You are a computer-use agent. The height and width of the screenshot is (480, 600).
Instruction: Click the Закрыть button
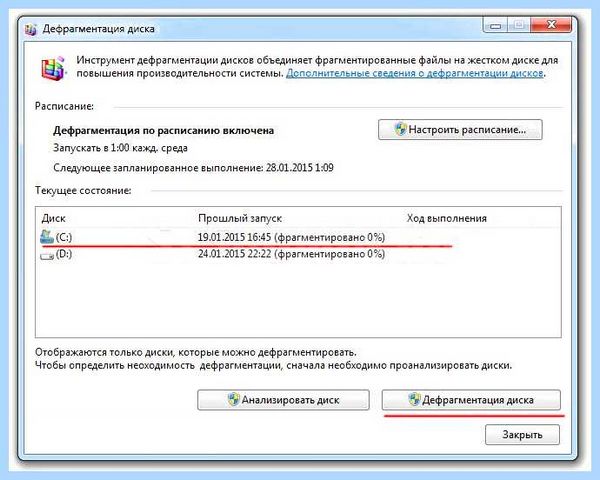[x=522, y=434]
